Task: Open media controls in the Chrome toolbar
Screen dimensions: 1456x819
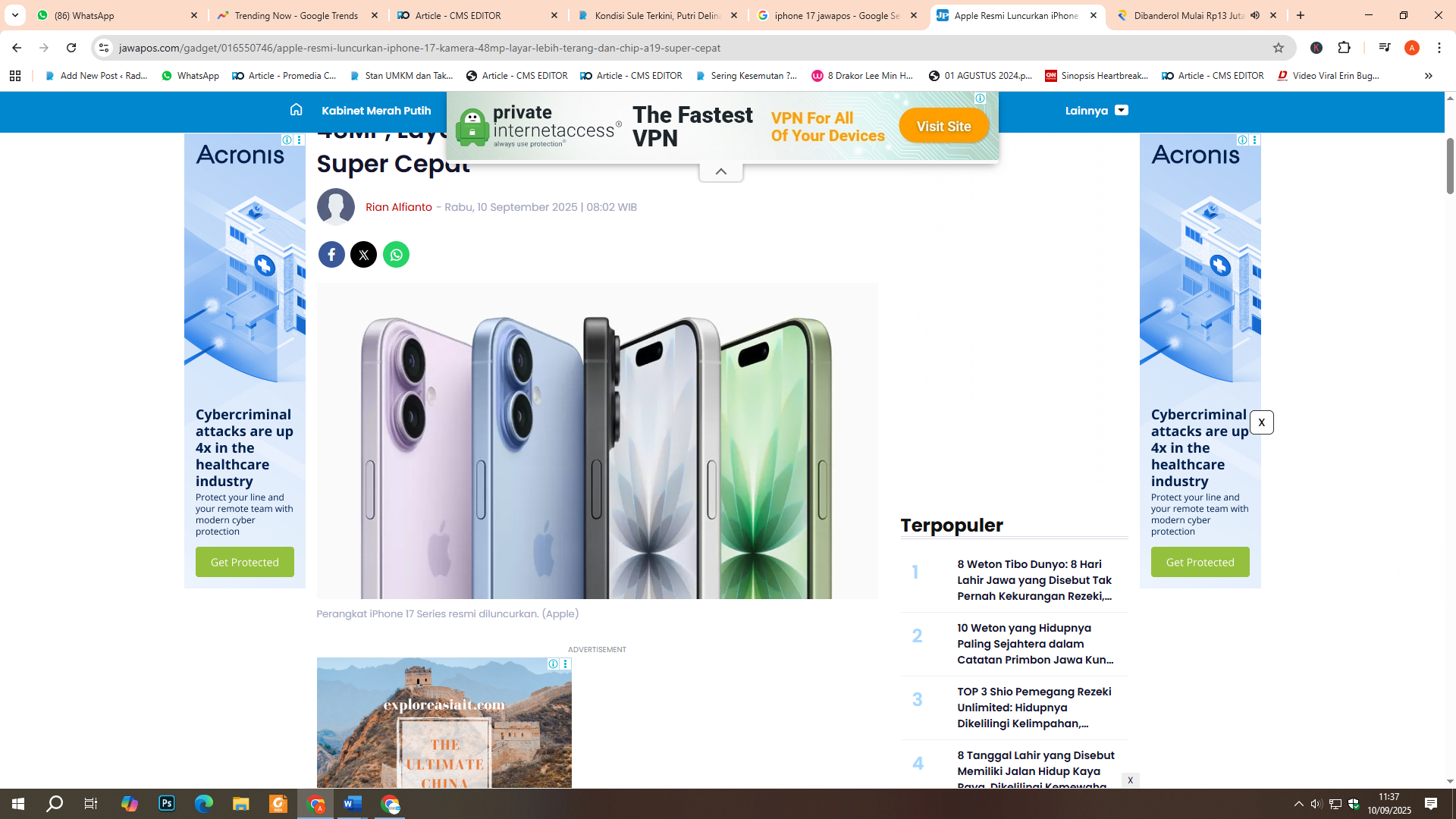Action: click(1384, 47)
